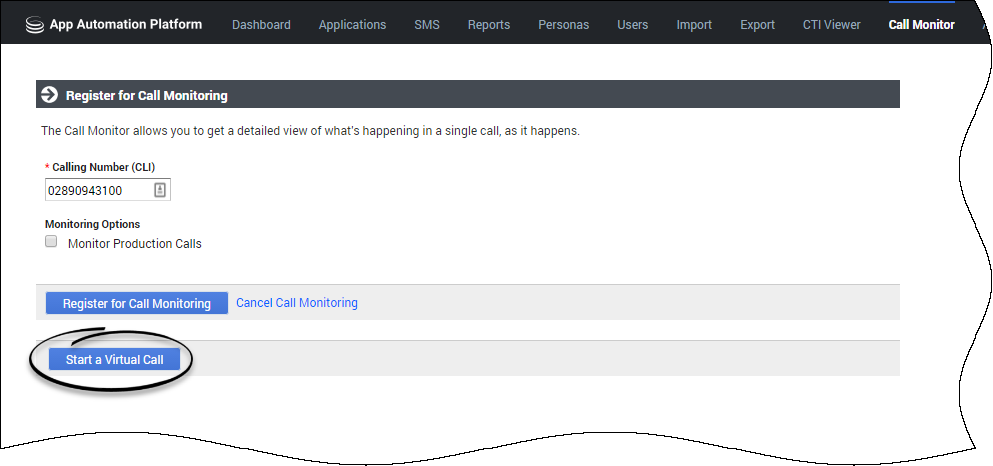Image resolution: width=993 pixels, height=466 pixels.
Task: Click Cancel Call Monitoring link
Action: (x=297, y=303)
